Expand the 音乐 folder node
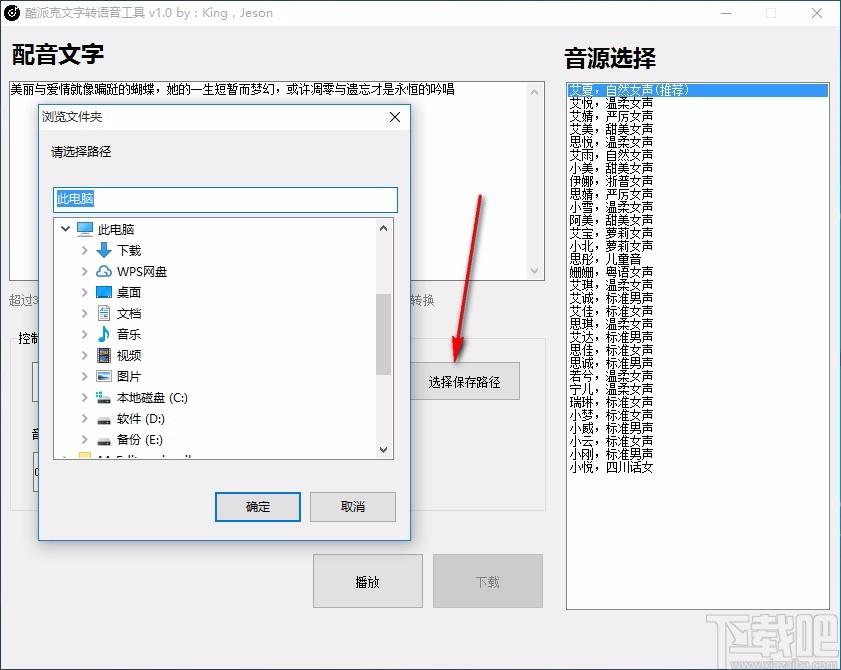This screenshot has width=841, height=670. [84, 334]
